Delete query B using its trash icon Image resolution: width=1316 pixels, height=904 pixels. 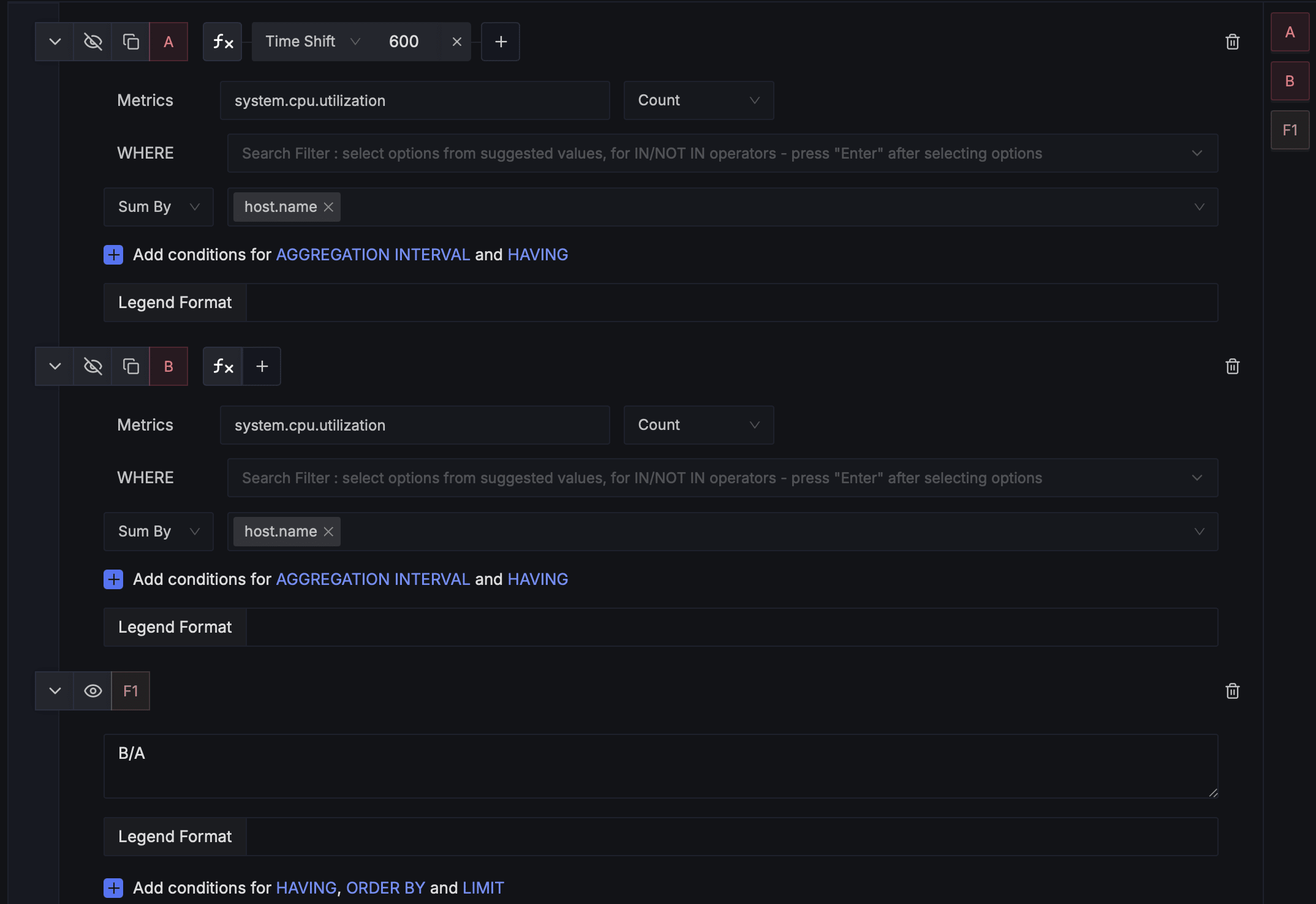(x=1233, y=366)
